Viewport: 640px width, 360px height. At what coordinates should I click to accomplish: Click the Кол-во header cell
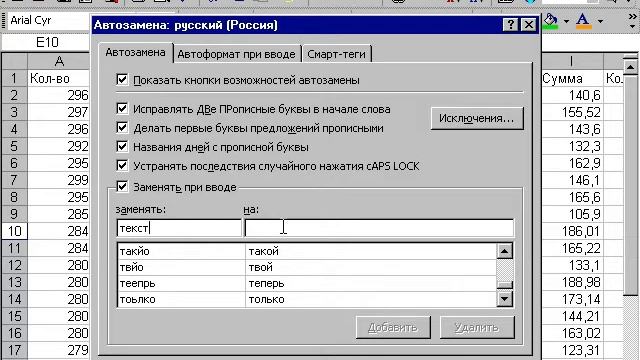click(59, 78)
